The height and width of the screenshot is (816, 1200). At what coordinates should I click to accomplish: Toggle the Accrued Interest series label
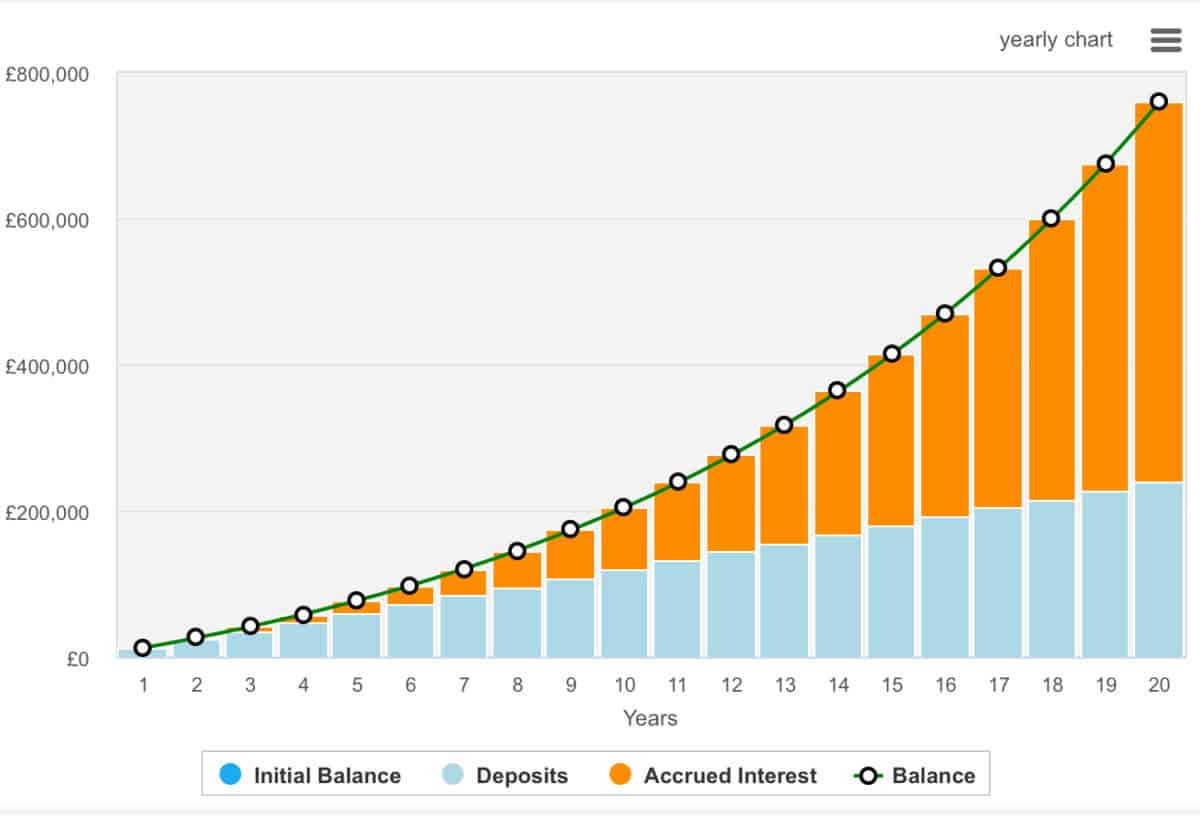click(730, 775)
